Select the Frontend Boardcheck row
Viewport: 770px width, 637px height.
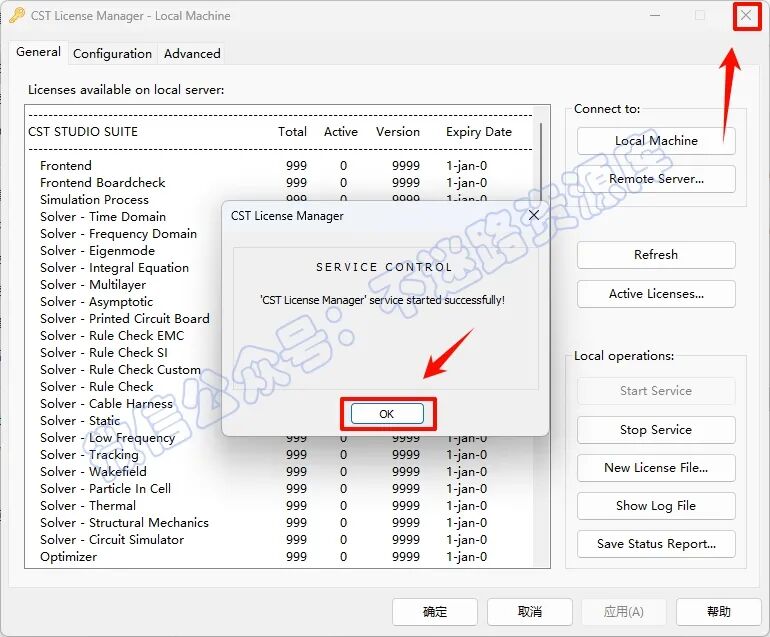(x=263, y=183)
